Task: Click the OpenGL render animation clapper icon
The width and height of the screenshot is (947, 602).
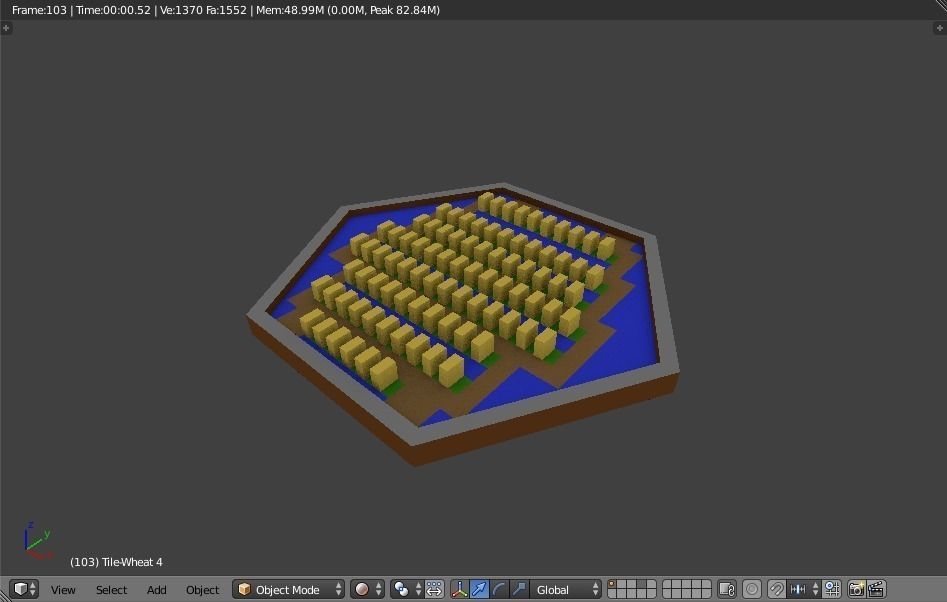Action: (876, 589)
